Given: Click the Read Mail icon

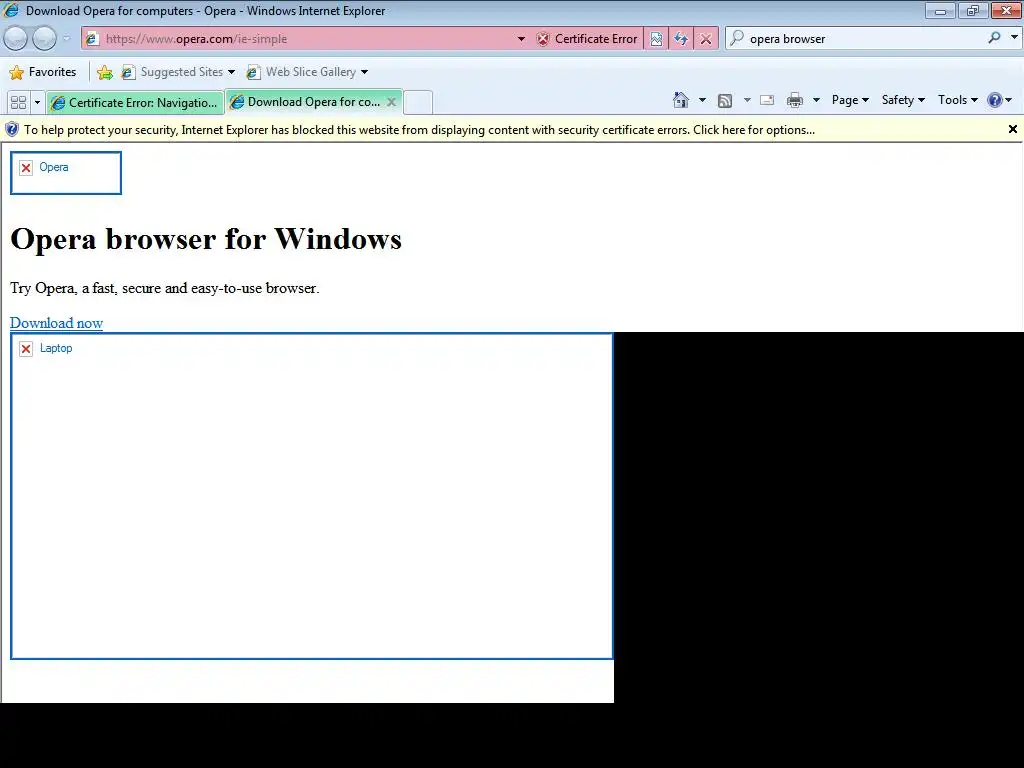Looking at the screenshot, I should [x=767, y=100].
